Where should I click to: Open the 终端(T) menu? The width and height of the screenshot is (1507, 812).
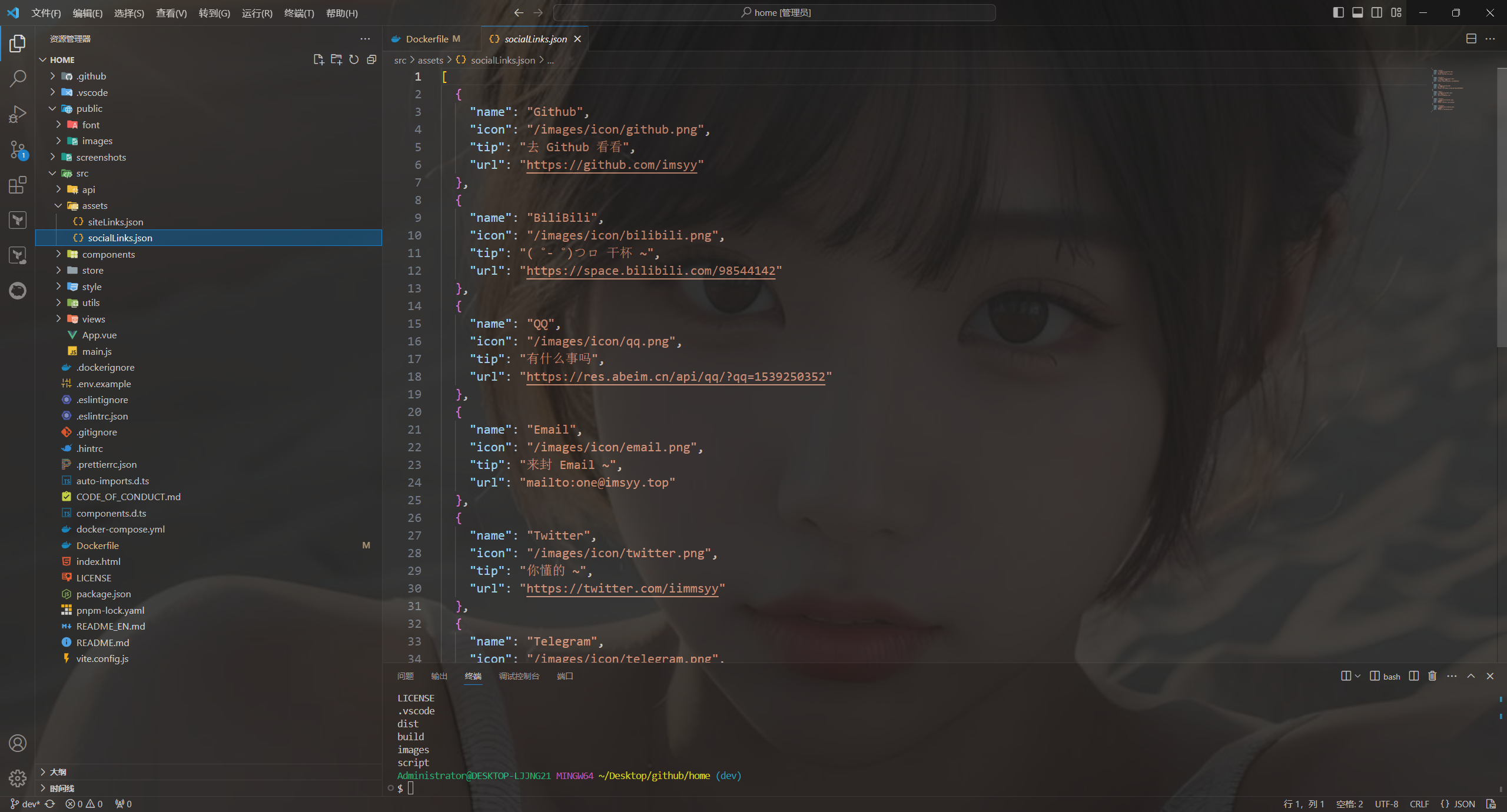point(299,13)
